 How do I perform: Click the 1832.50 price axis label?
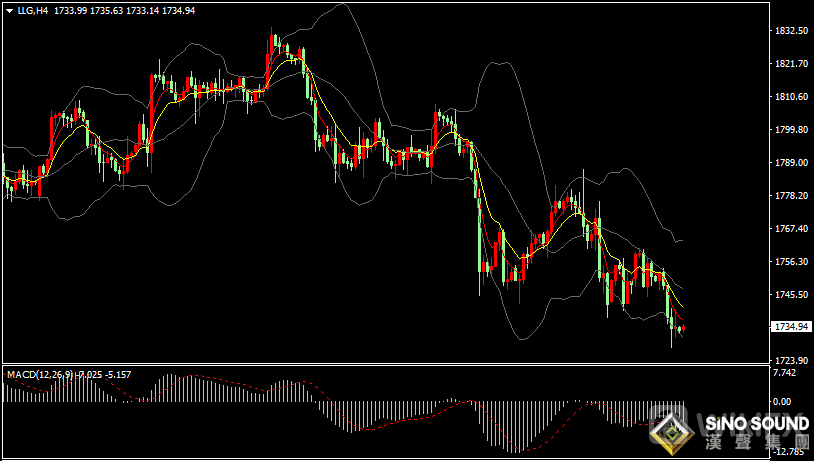791,31
